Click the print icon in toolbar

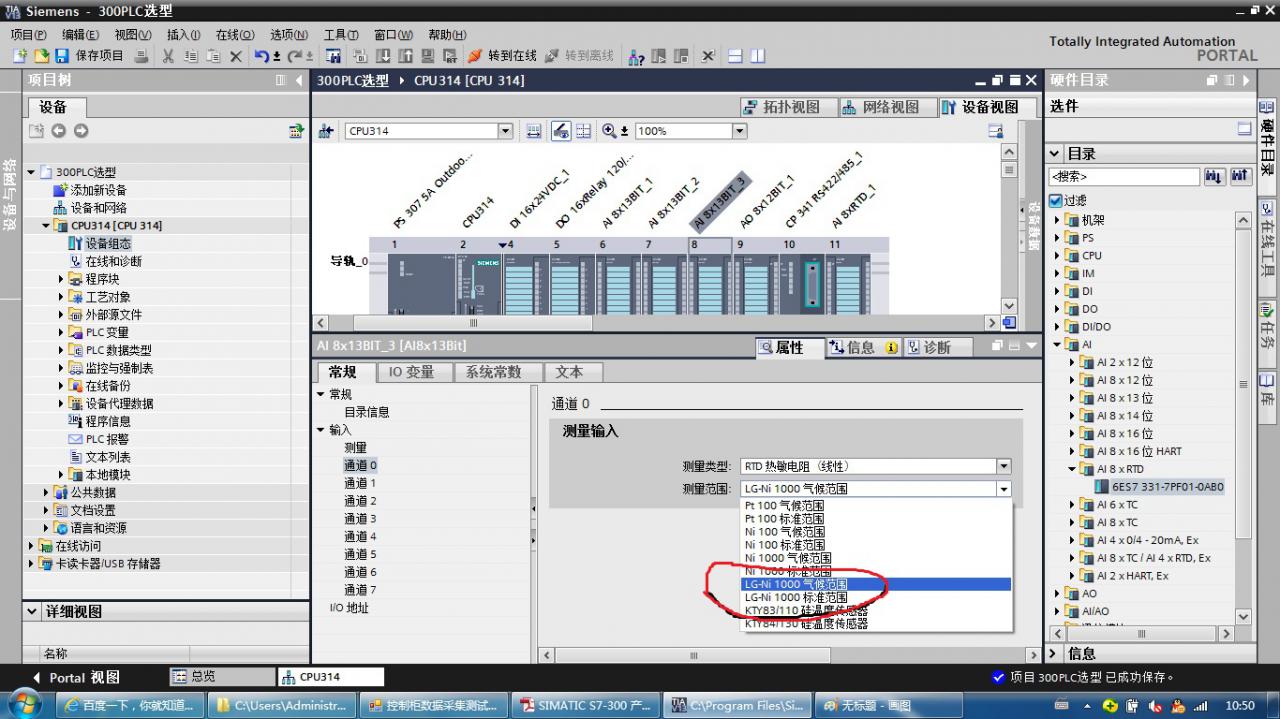coord(142,56)
